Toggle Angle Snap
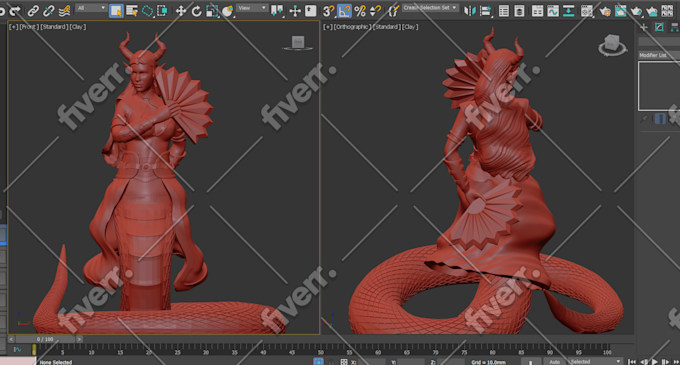The image size is (680, 365). tap(344, 11)
